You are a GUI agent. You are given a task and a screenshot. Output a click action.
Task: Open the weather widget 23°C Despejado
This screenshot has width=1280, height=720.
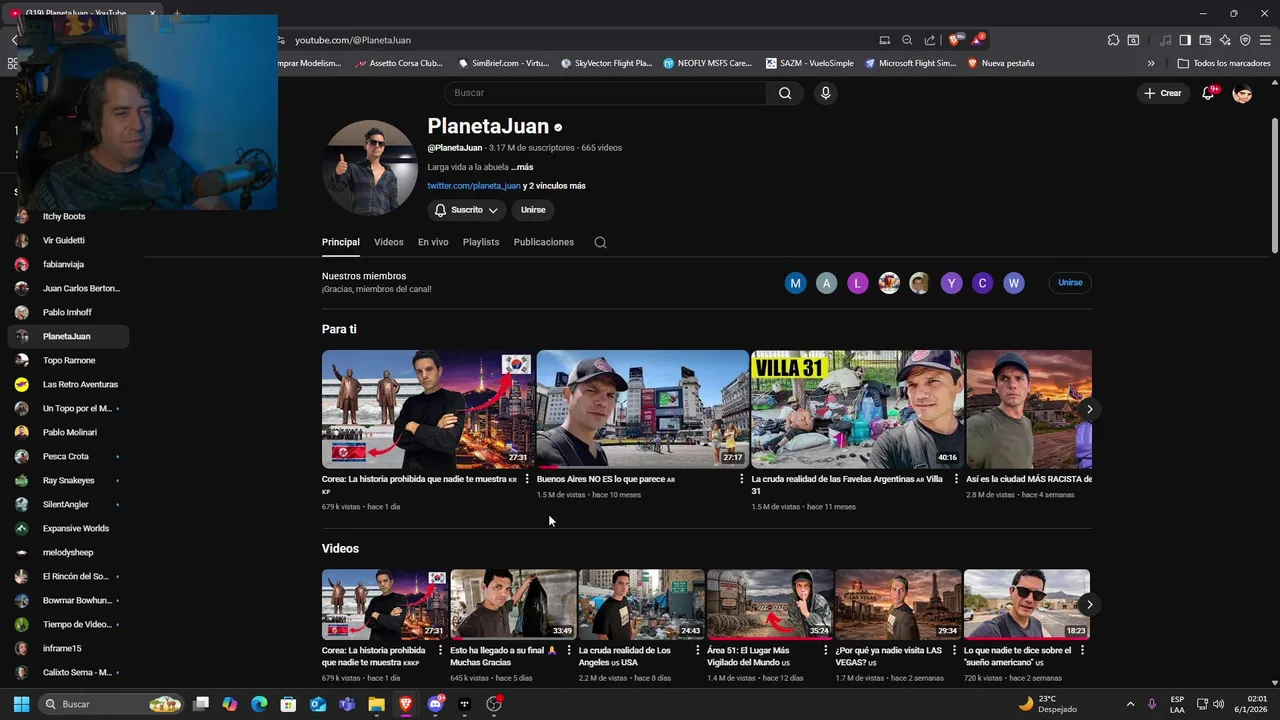[1047, 704]
